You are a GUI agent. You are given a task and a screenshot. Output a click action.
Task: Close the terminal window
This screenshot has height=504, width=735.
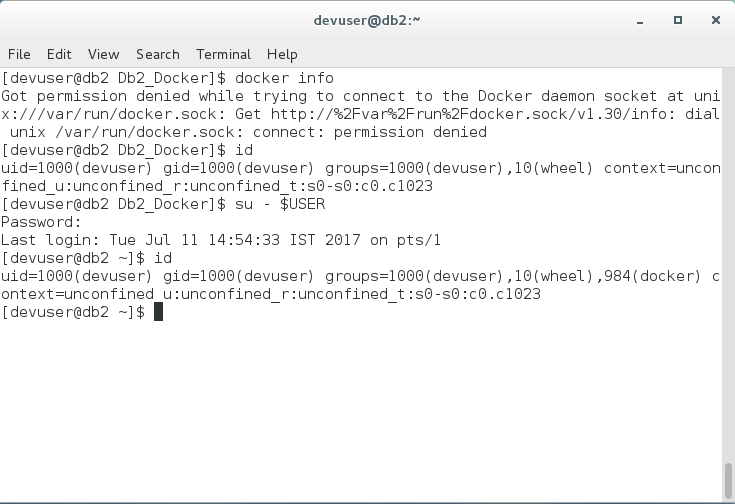click(x=716, y=20)
